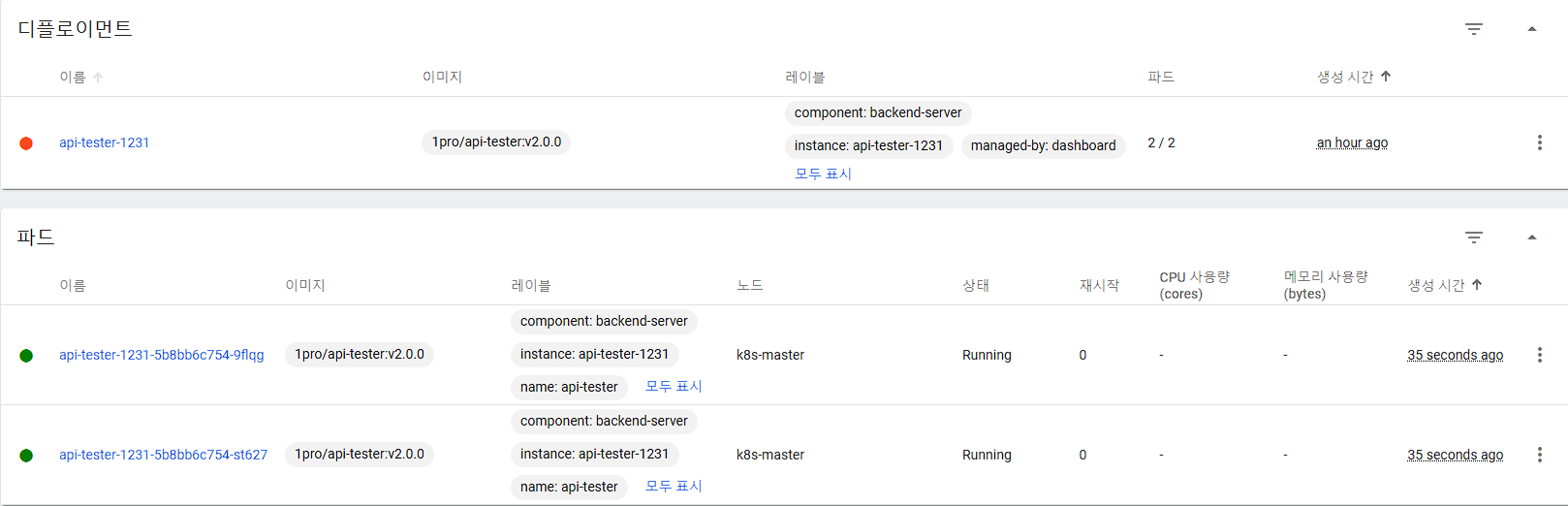Click red status icon of api-tester-1231 deployment

26,143
